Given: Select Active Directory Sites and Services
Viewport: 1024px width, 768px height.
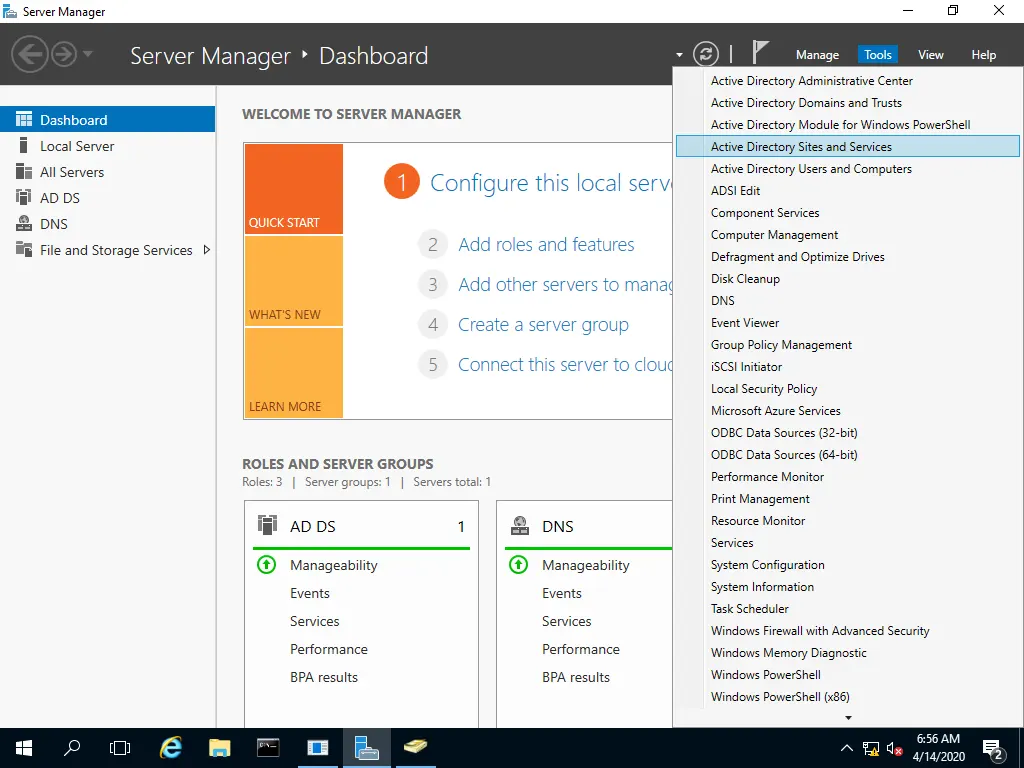Looking at the screenshot, I should pyautogui.click(x=848, y=146).
